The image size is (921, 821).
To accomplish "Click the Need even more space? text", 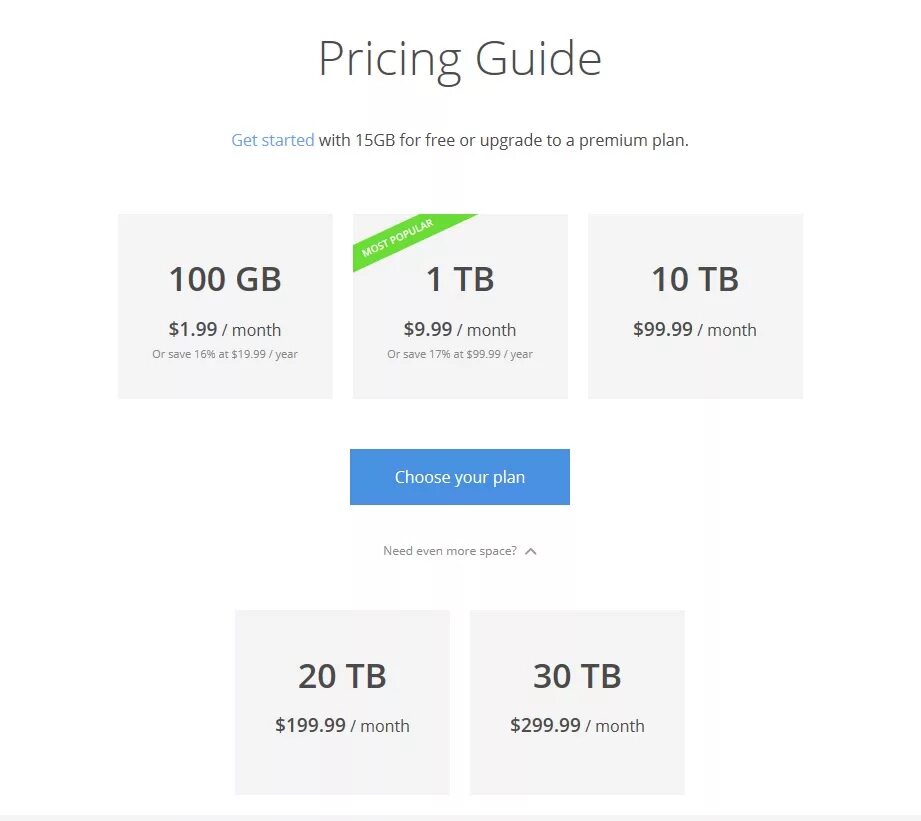I will [x=450, y=551].
